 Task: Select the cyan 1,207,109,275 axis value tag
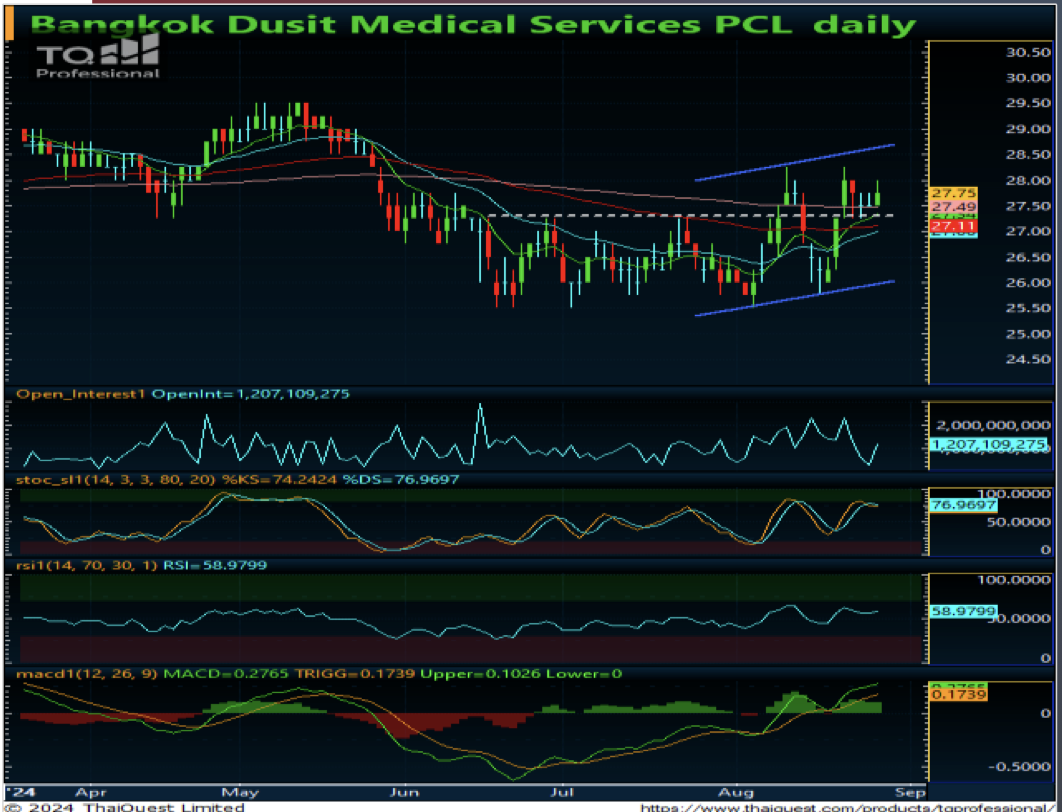pos(987,445)
